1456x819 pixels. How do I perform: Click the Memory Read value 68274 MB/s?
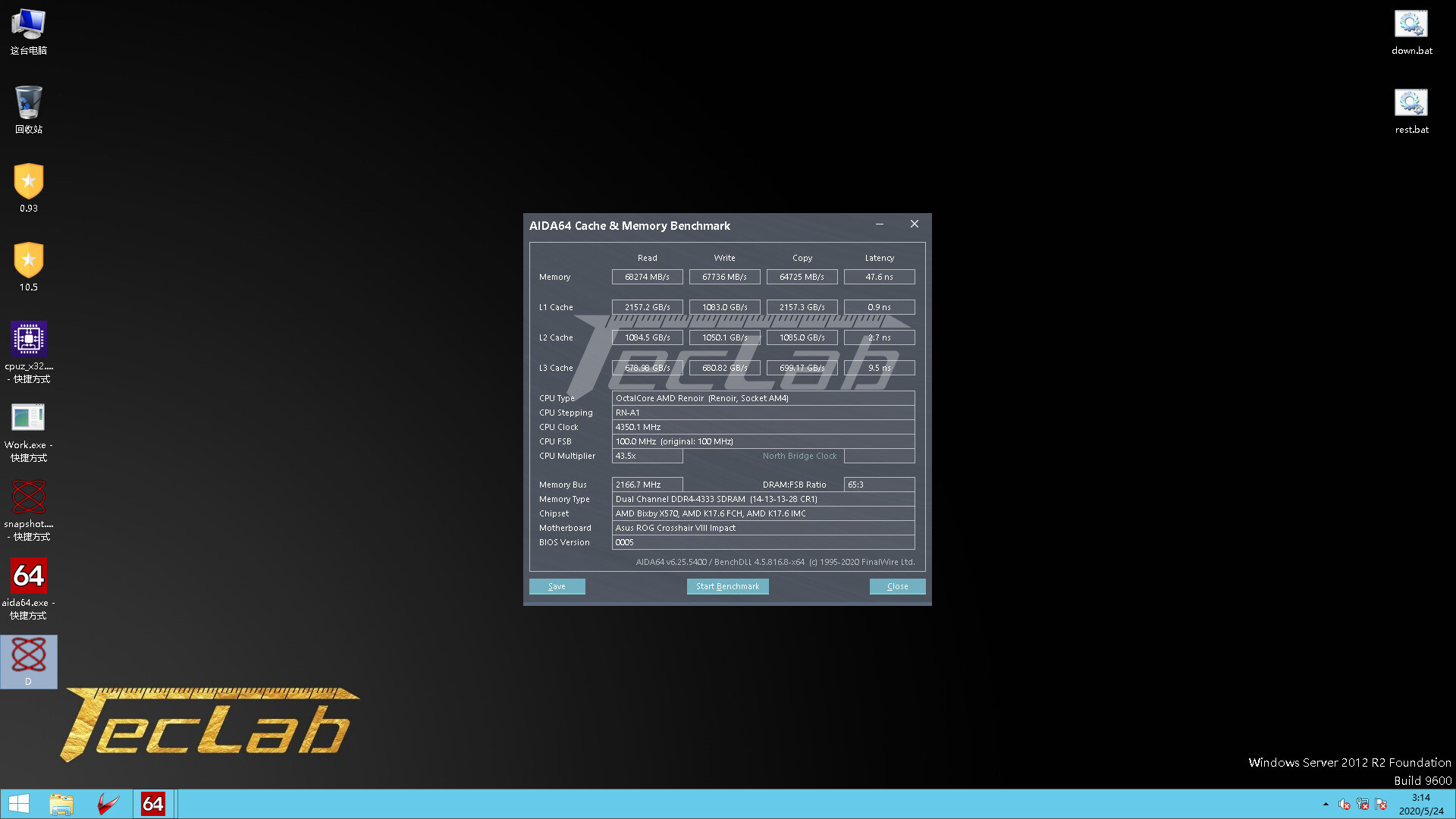point(647,277)
